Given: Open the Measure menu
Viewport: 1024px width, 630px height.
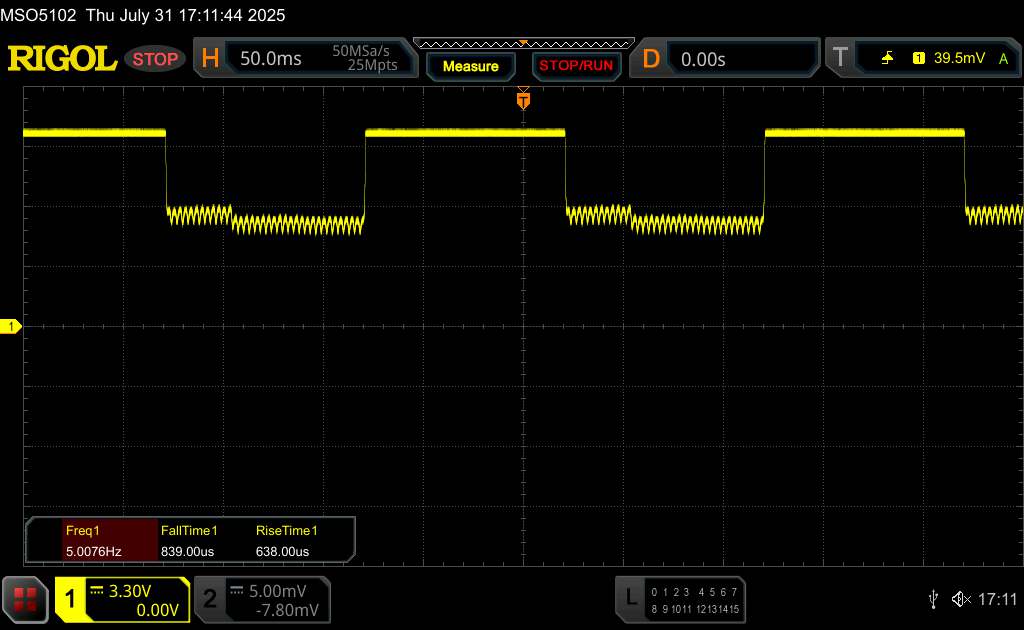Looking at the screenshot, I should 470,66.
